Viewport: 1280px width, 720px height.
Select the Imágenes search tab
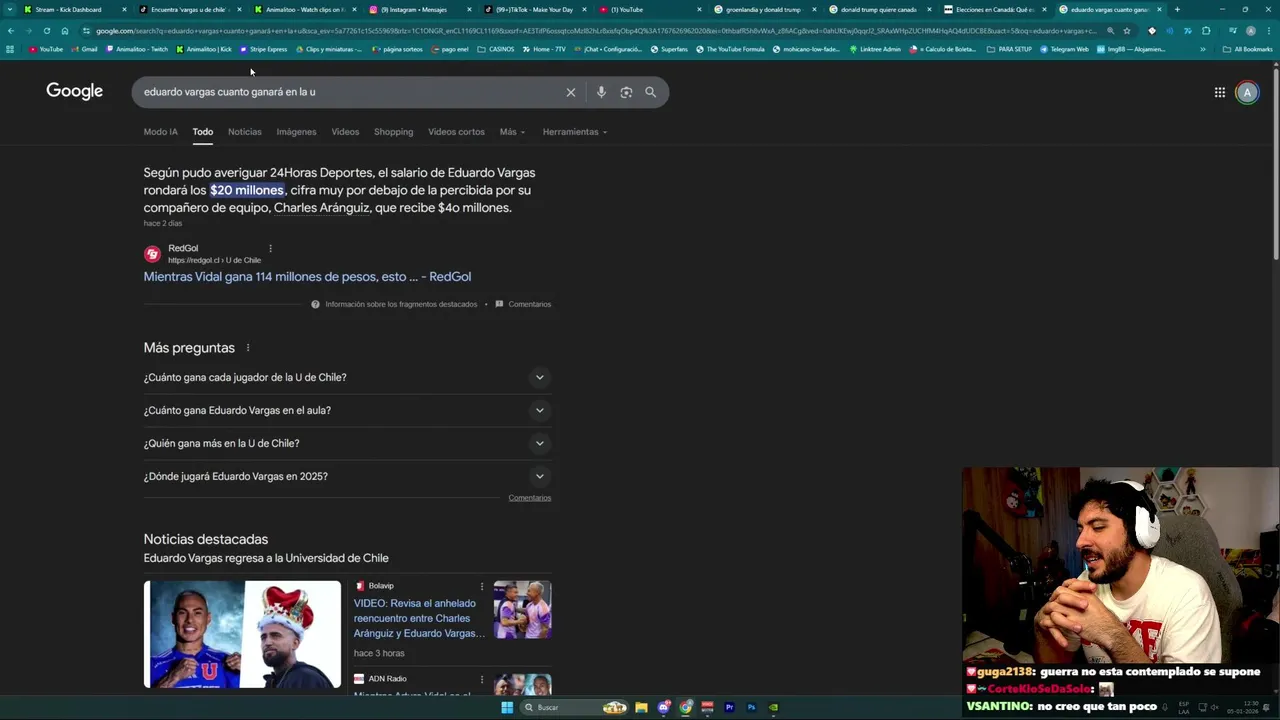[296, 132]
